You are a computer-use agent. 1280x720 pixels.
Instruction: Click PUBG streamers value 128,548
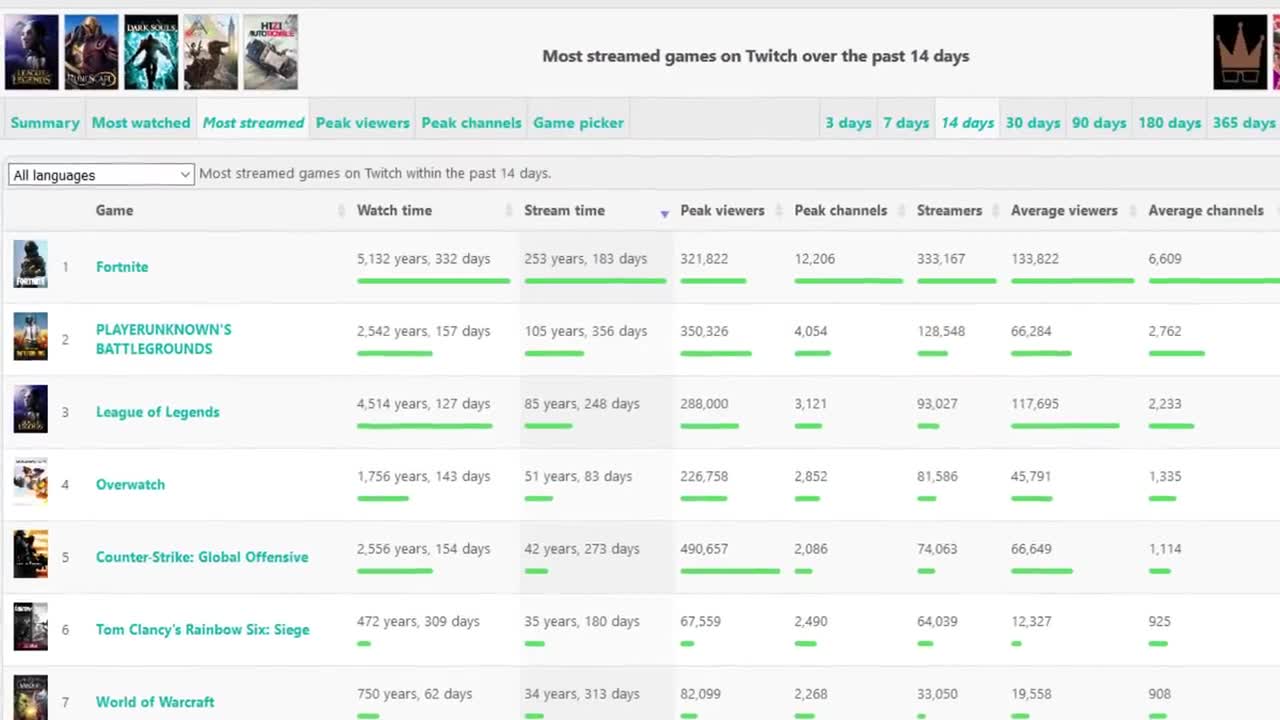(941, 331)
